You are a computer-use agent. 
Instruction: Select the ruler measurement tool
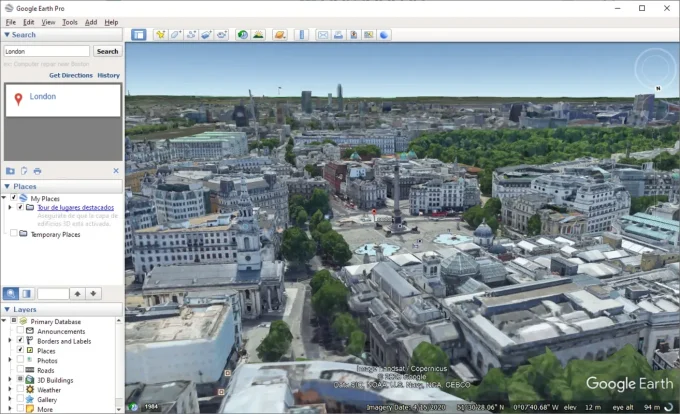tap(301, 35)
